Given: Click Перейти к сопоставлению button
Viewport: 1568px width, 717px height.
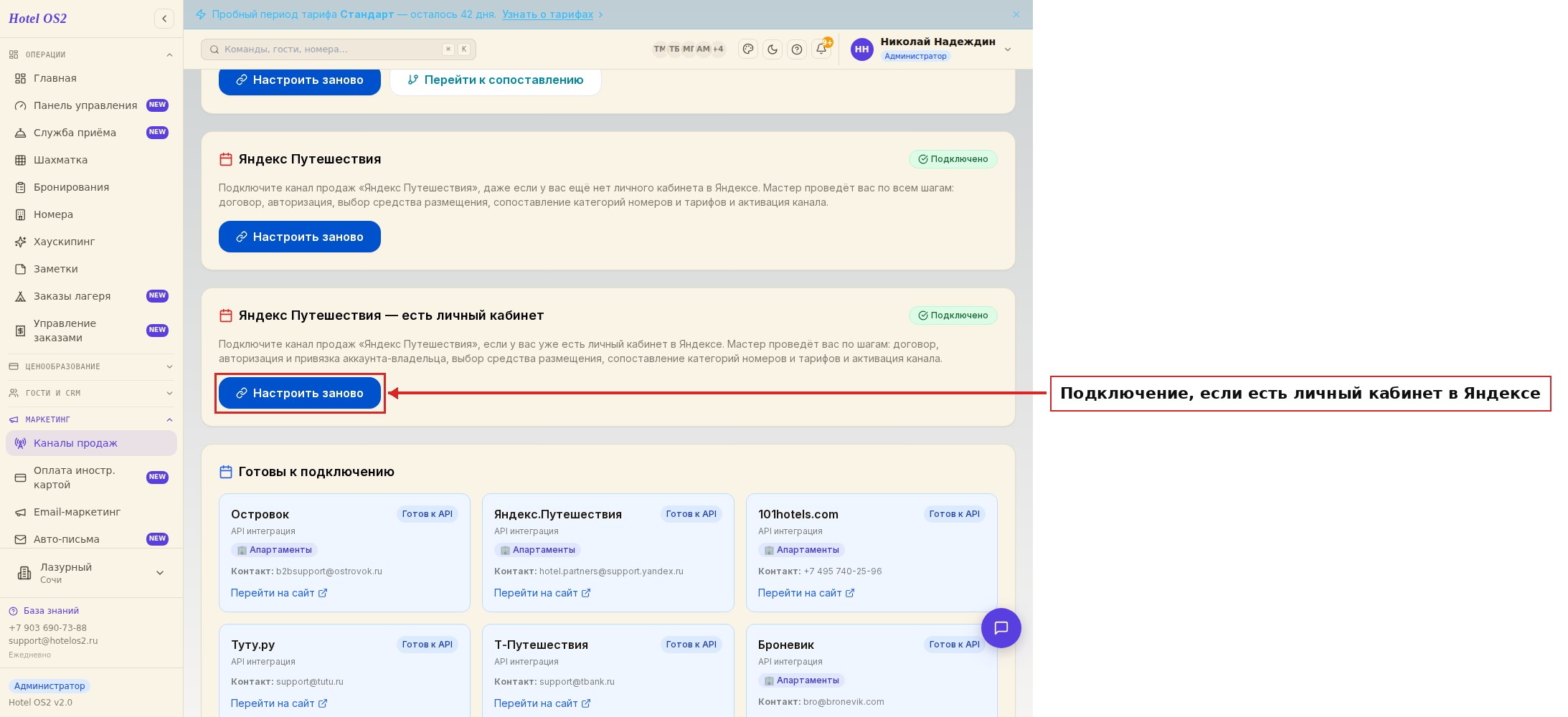Looking at the screenshot, I should [496, 80].
